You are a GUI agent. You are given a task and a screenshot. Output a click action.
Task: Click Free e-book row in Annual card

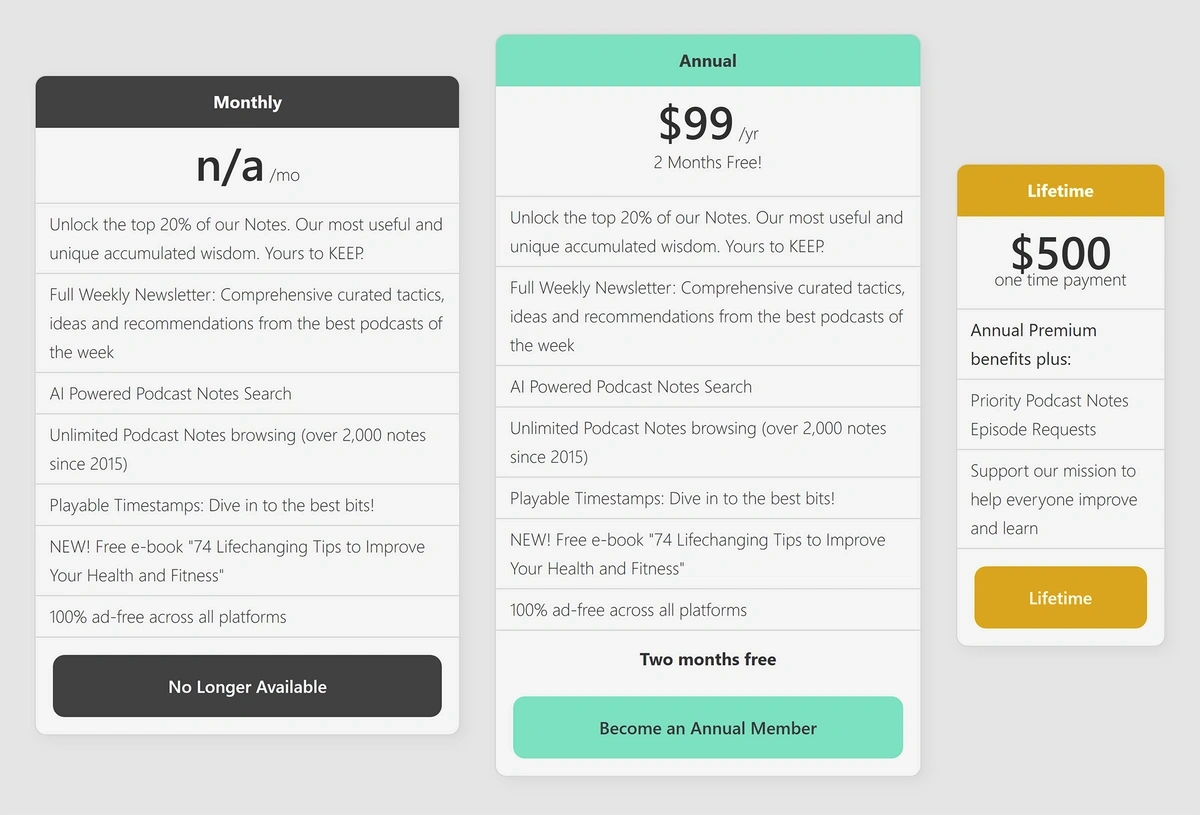pos(708,554)
